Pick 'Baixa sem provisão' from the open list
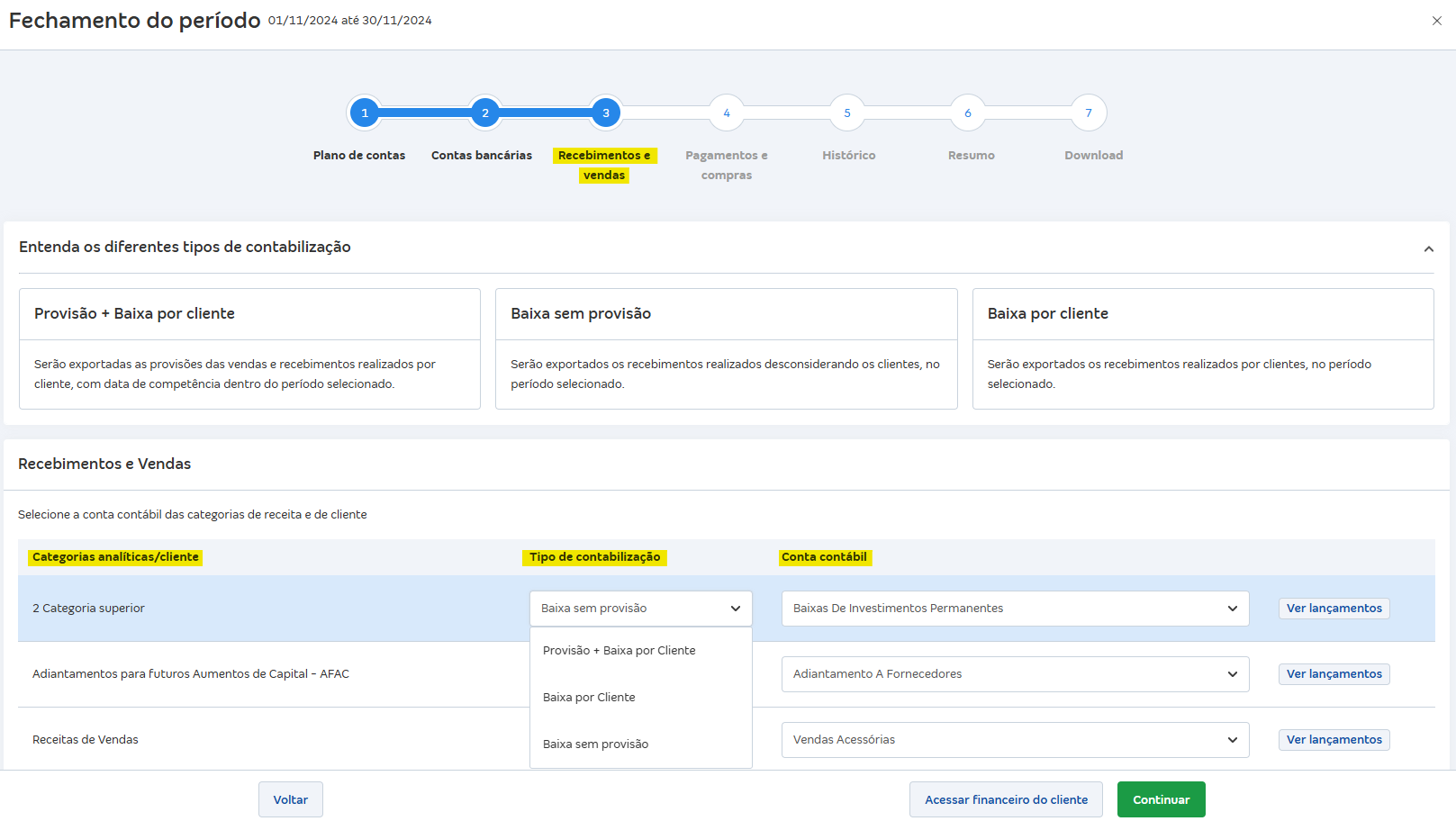Image resolution: width=1456 pixels, height=821 pixels. tap(595, 744)
